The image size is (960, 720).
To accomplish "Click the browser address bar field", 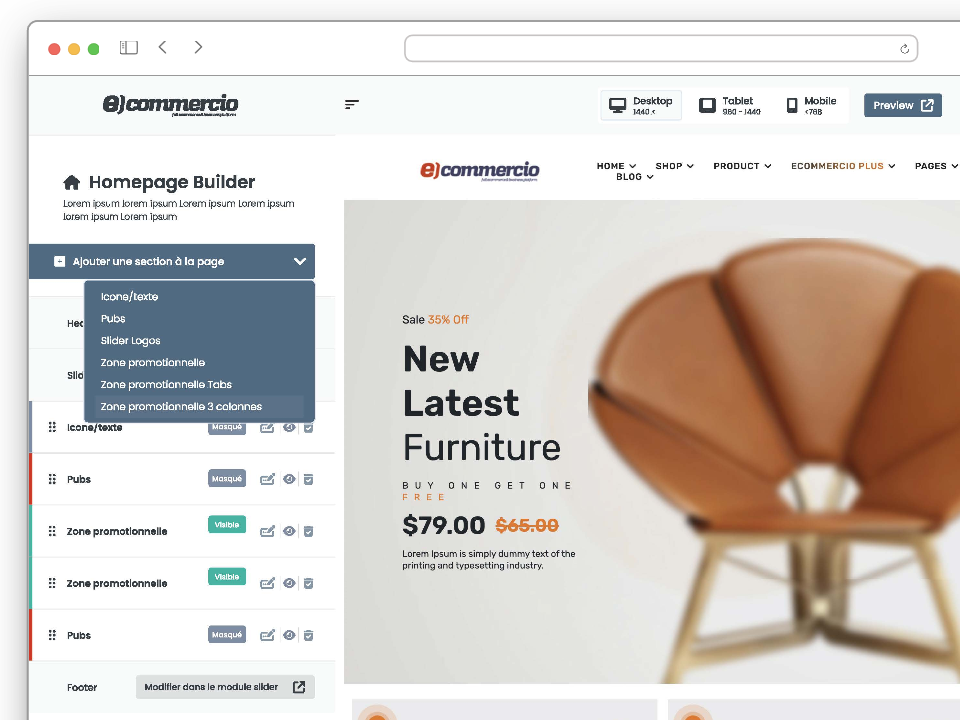I will point(661,48).
